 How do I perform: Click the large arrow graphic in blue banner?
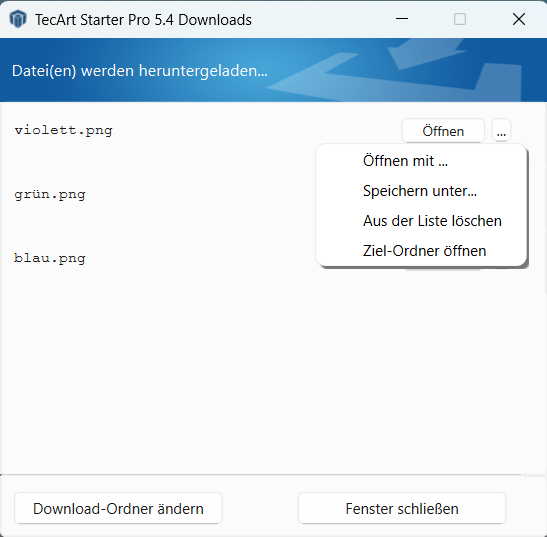394,71
